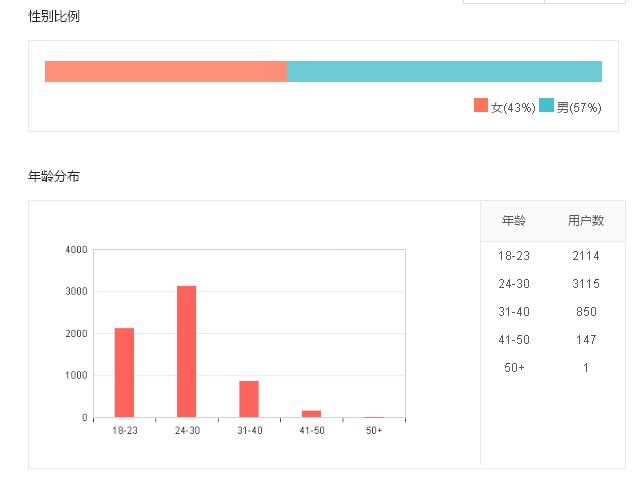Click the 女(43%) legend label
This screenshot has height=499, width=641.
tap(512, 107)
